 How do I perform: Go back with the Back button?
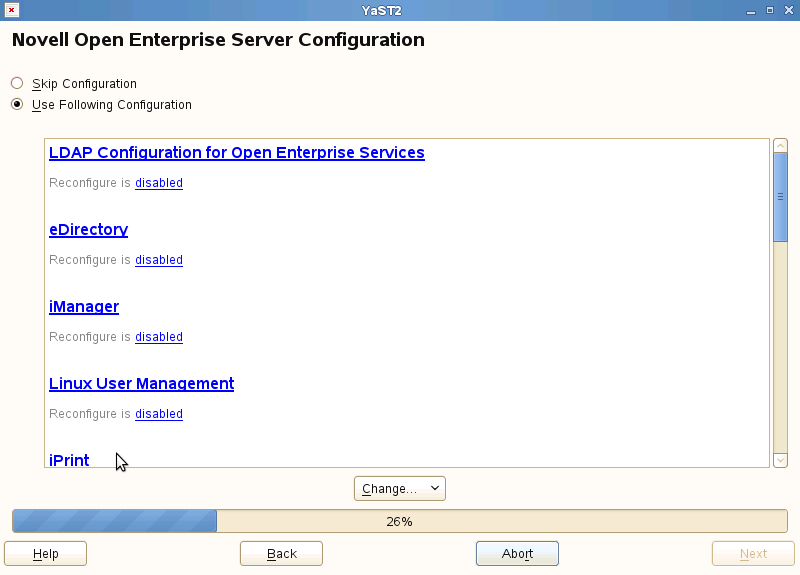282,554
